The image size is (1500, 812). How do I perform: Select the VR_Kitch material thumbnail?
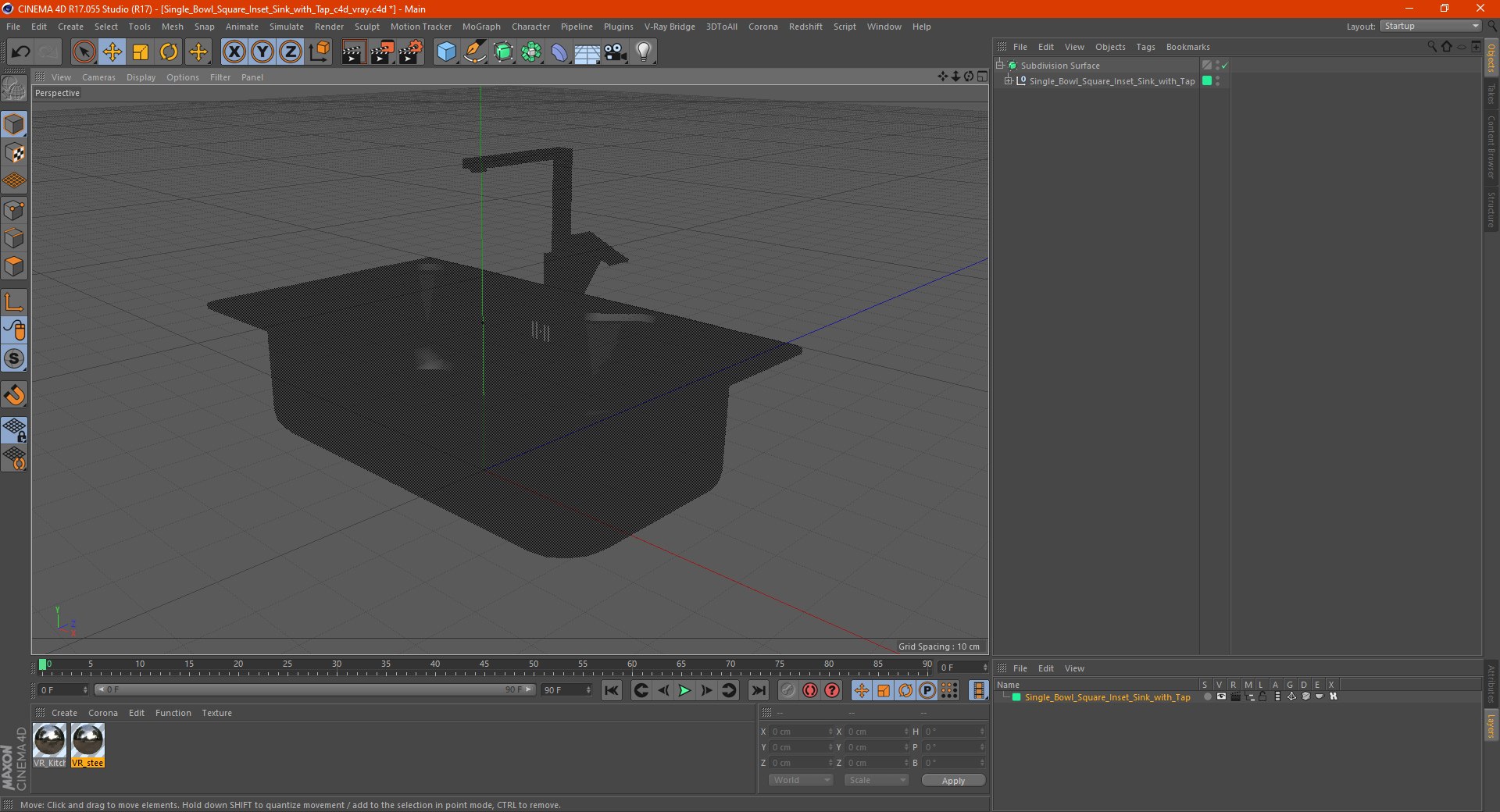(x=50, y=746)
